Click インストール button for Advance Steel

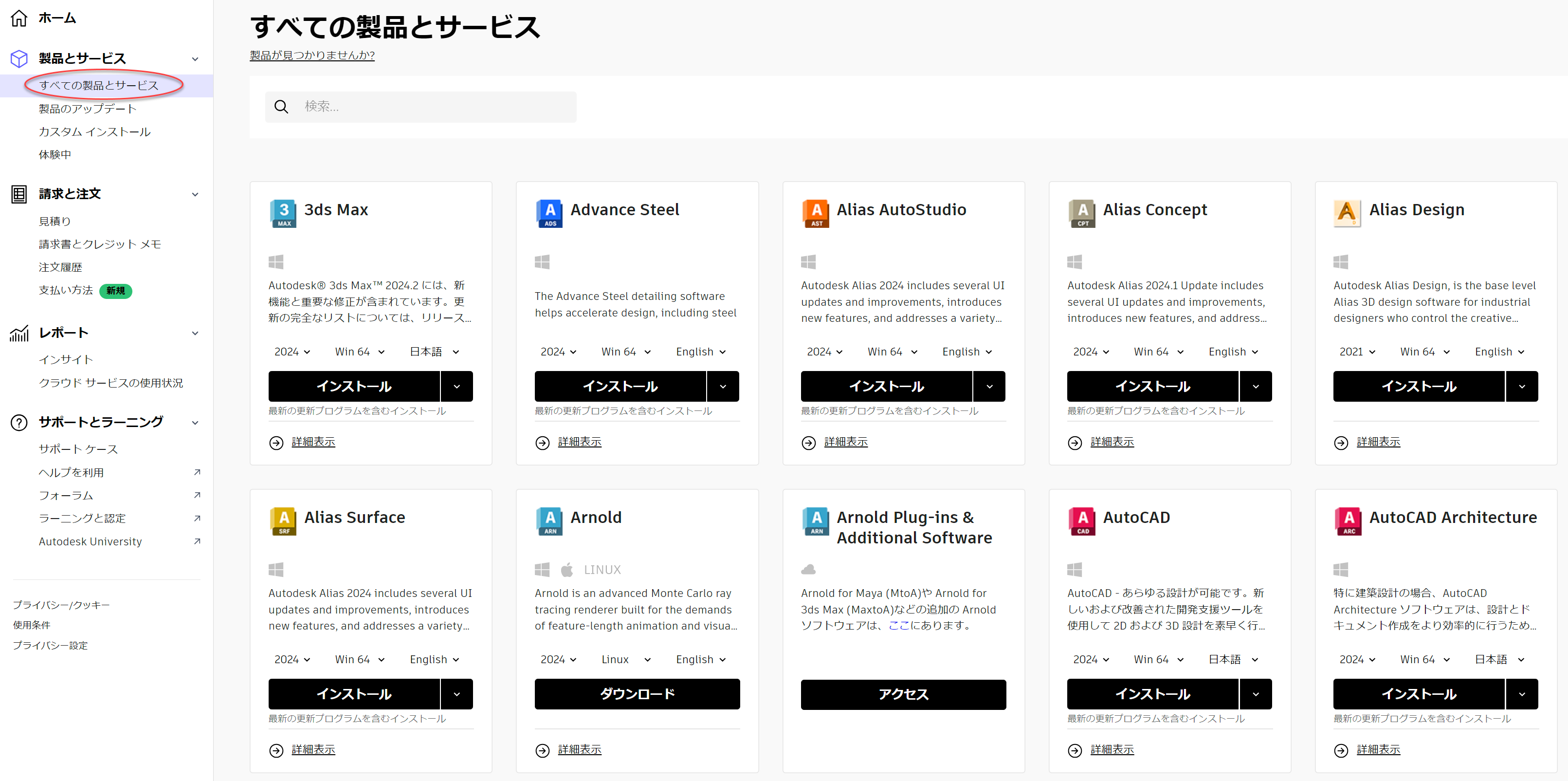click(620, 386)
